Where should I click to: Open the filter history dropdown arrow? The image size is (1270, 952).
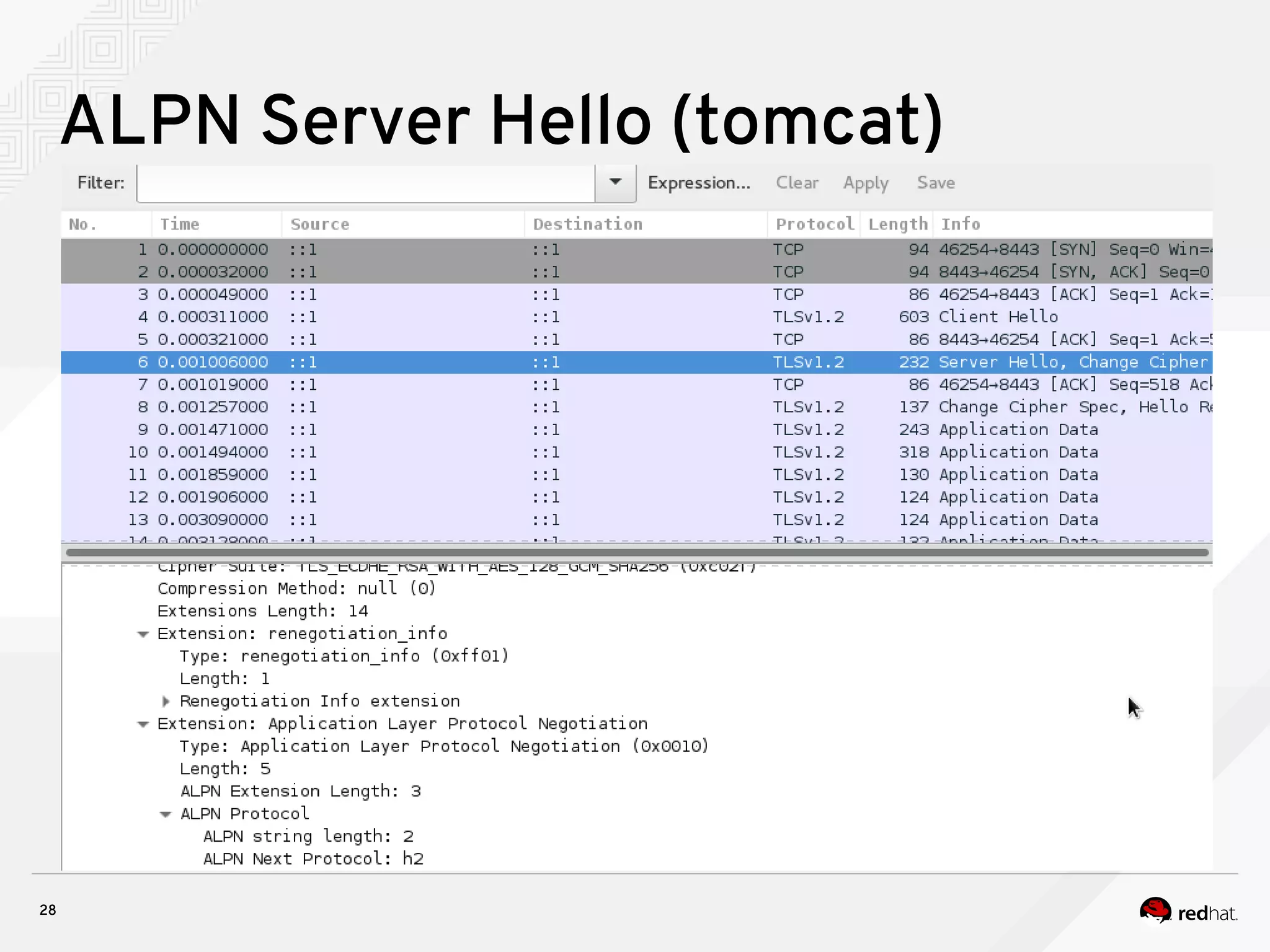coord(615,183)
